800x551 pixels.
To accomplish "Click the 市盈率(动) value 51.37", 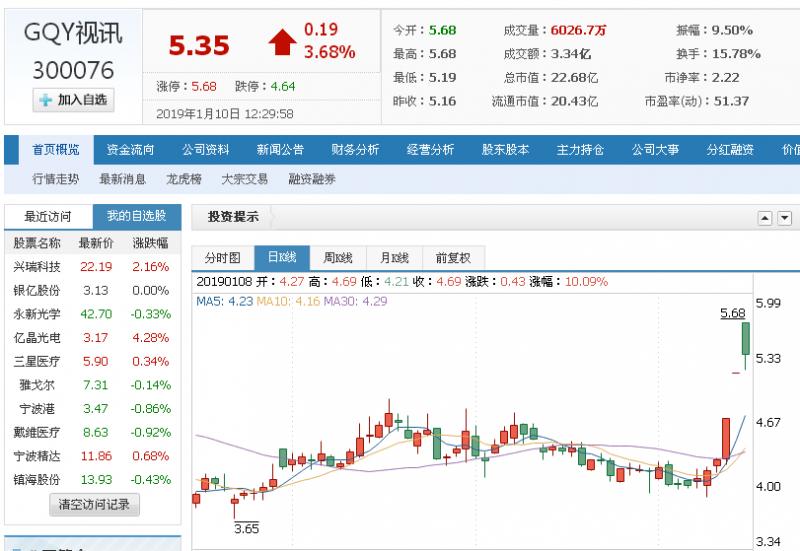I will (x=731, y=101).
